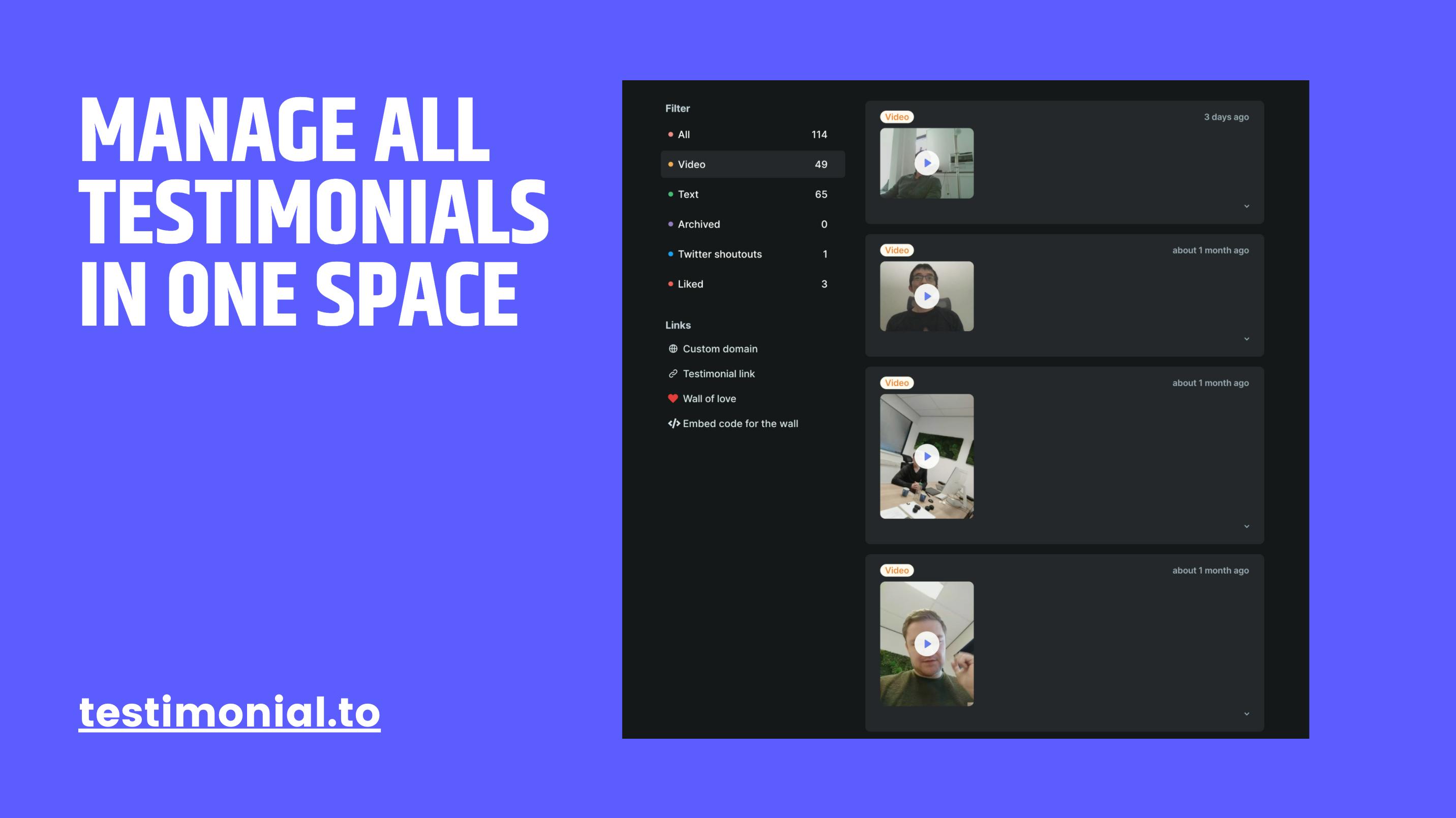The image size is (1456, 818).
Task: Expand the card with the glasses man video
Action: [1247, 339]
